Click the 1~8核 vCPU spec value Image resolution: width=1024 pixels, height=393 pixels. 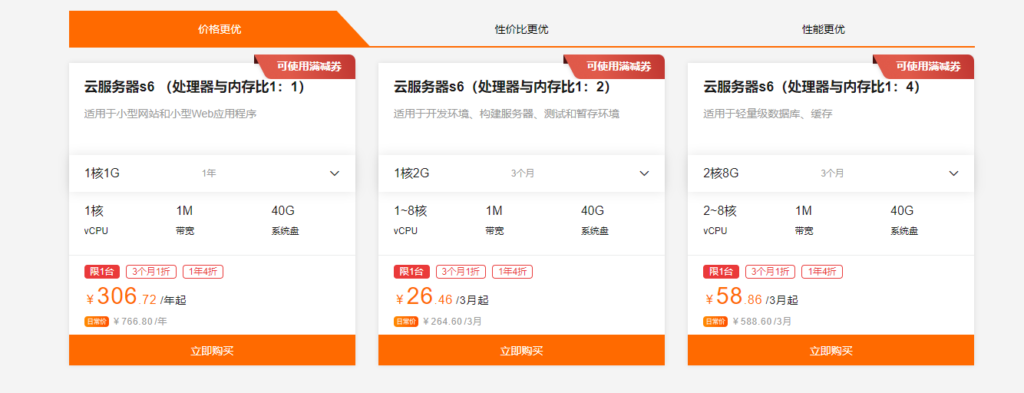[x=410, y=211]
